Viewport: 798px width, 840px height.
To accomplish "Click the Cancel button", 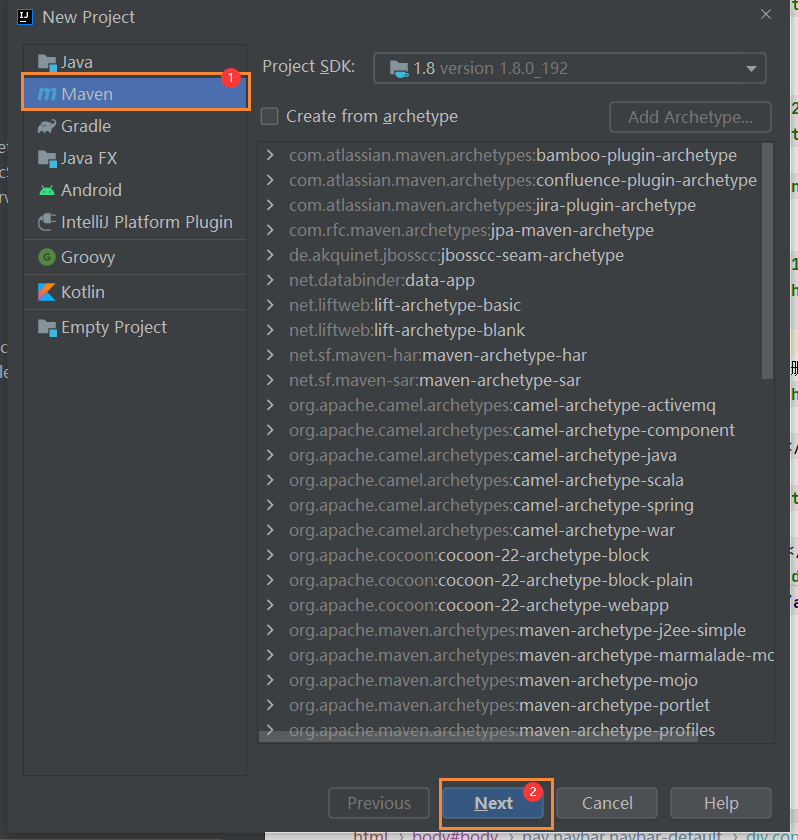I will (607, 803).
